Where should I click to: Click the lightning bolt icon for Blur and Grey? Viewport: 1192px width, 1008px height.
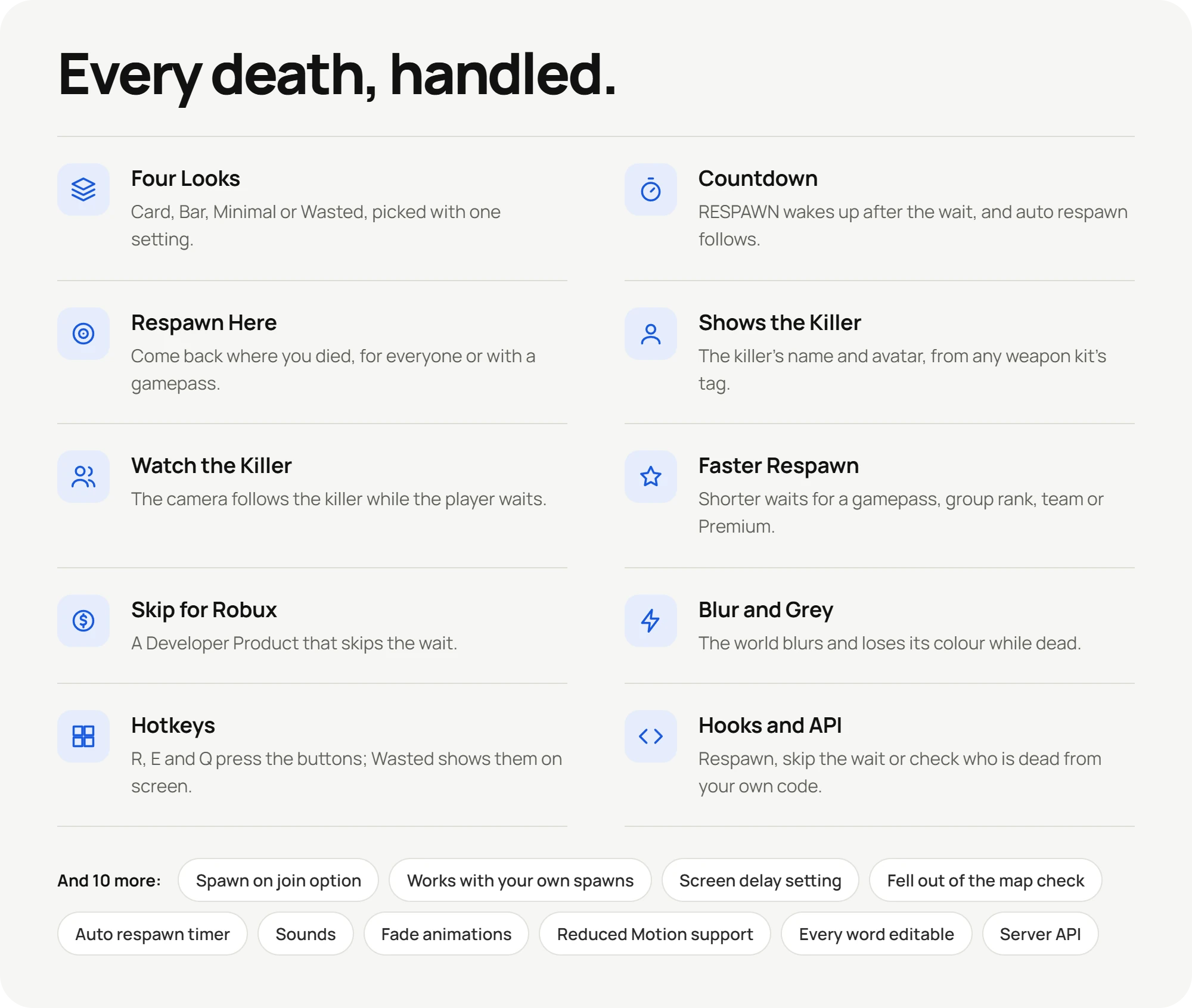[x=651, y=621]
